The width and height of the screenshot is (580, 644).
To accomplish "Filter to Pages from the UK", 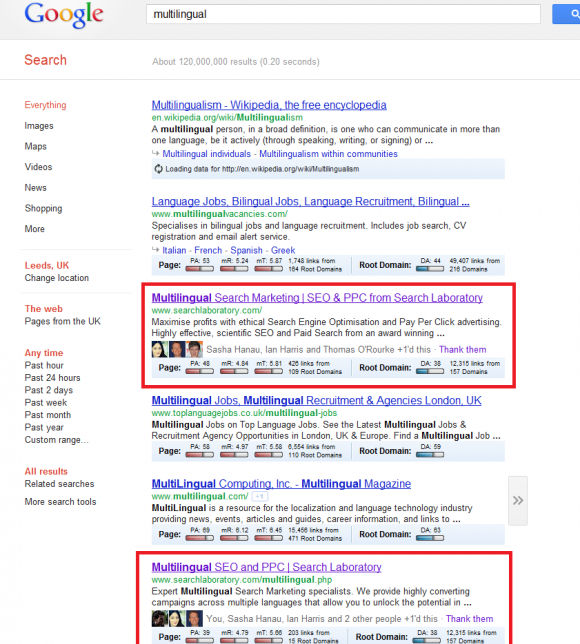I will click(x=62, y=321).
